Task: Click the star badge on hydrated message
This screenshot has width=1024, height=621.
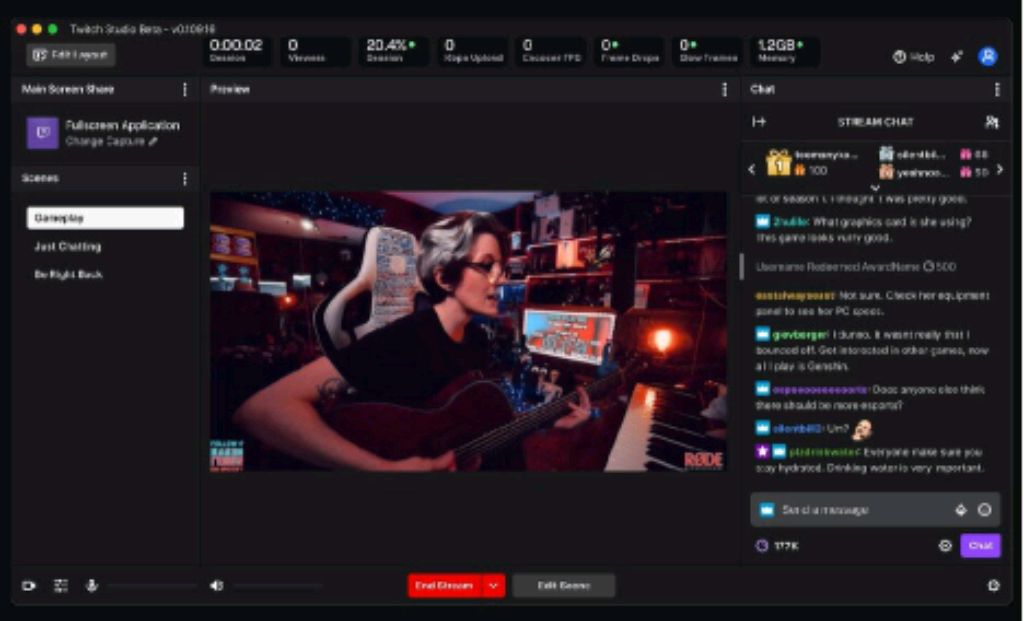Action: [x=762, y=451]
